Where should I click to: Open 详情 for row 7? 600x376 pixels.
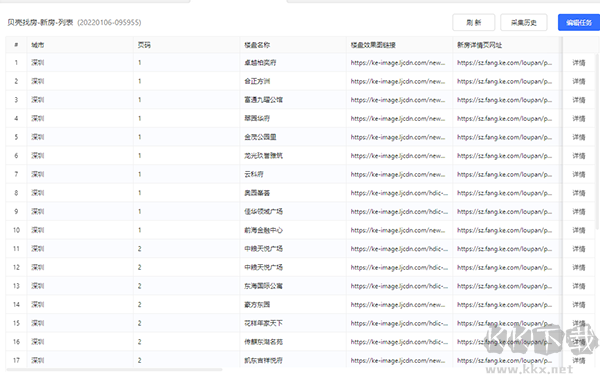pos(579,174)
